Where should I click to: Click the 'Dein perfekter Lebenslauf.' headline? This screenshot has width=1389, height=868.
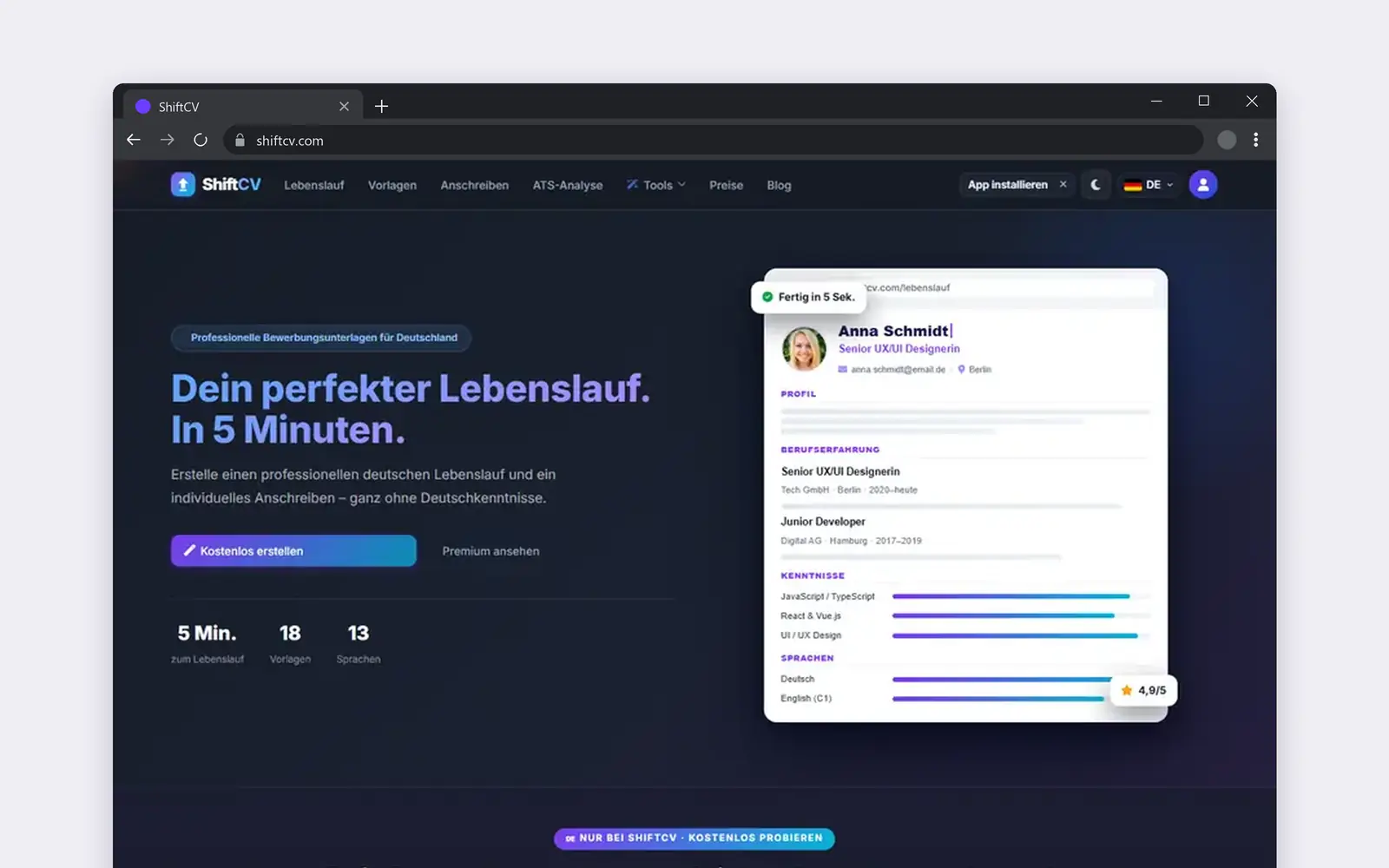click(411, 388)
